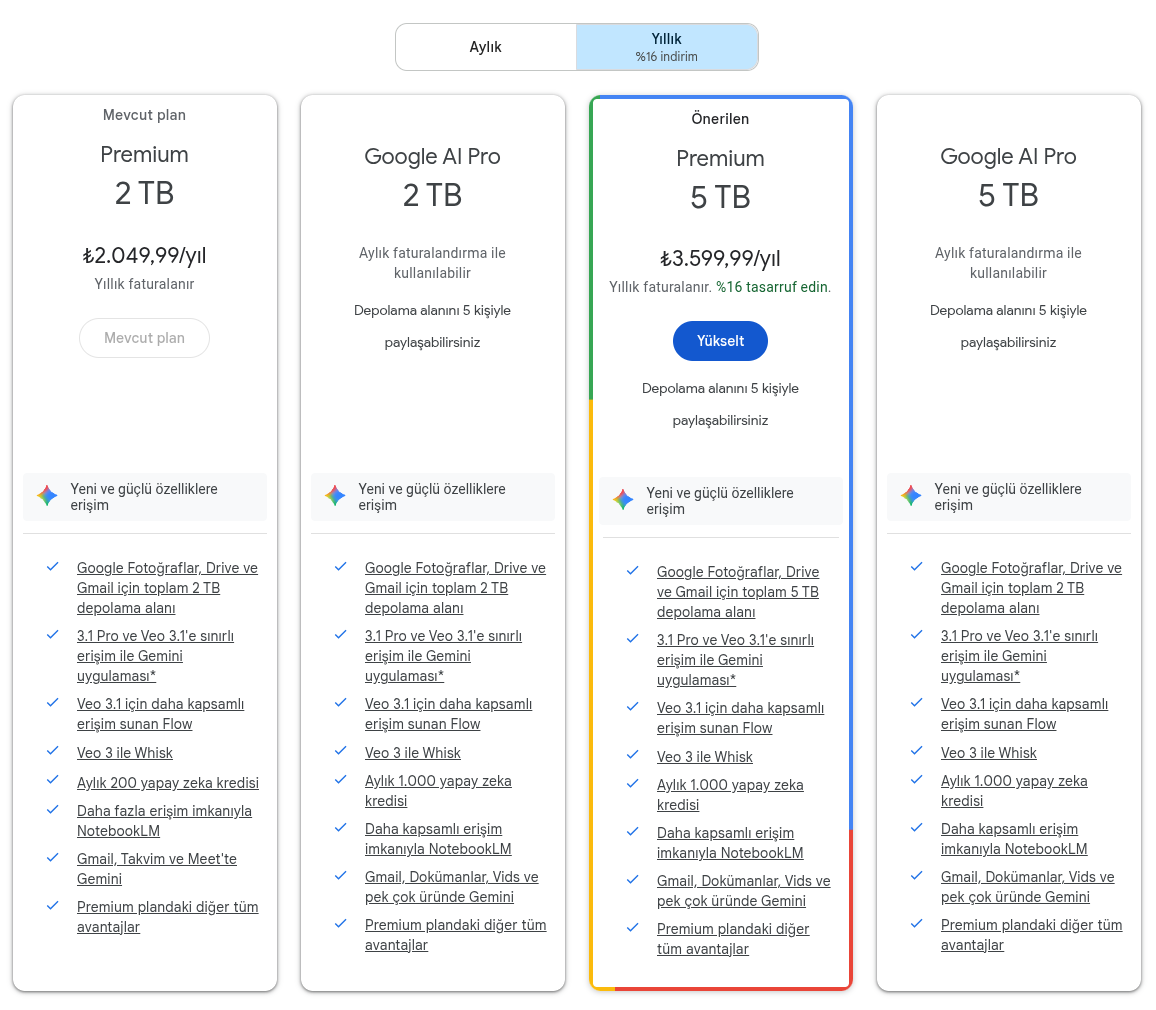Open 'Veo 3 ile Whisk' link in Premium 2 TB card
Viewport: 1156px width, 1010px height.
coord(125,753)
